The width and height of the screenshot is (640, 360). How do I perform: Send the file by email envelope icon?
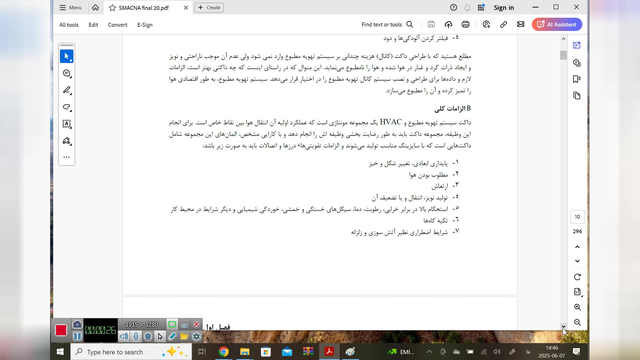520,24
